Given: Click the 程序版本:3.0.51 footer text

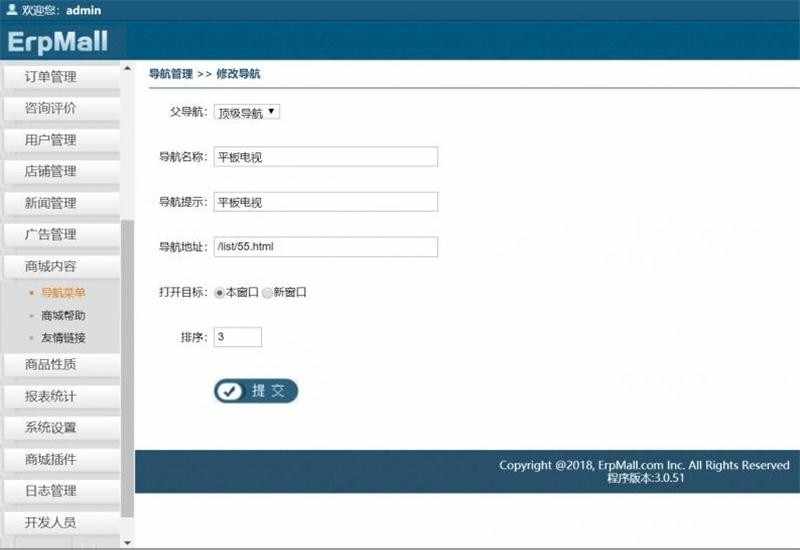Looking at the screenshot, I should (x=645, y=478).
